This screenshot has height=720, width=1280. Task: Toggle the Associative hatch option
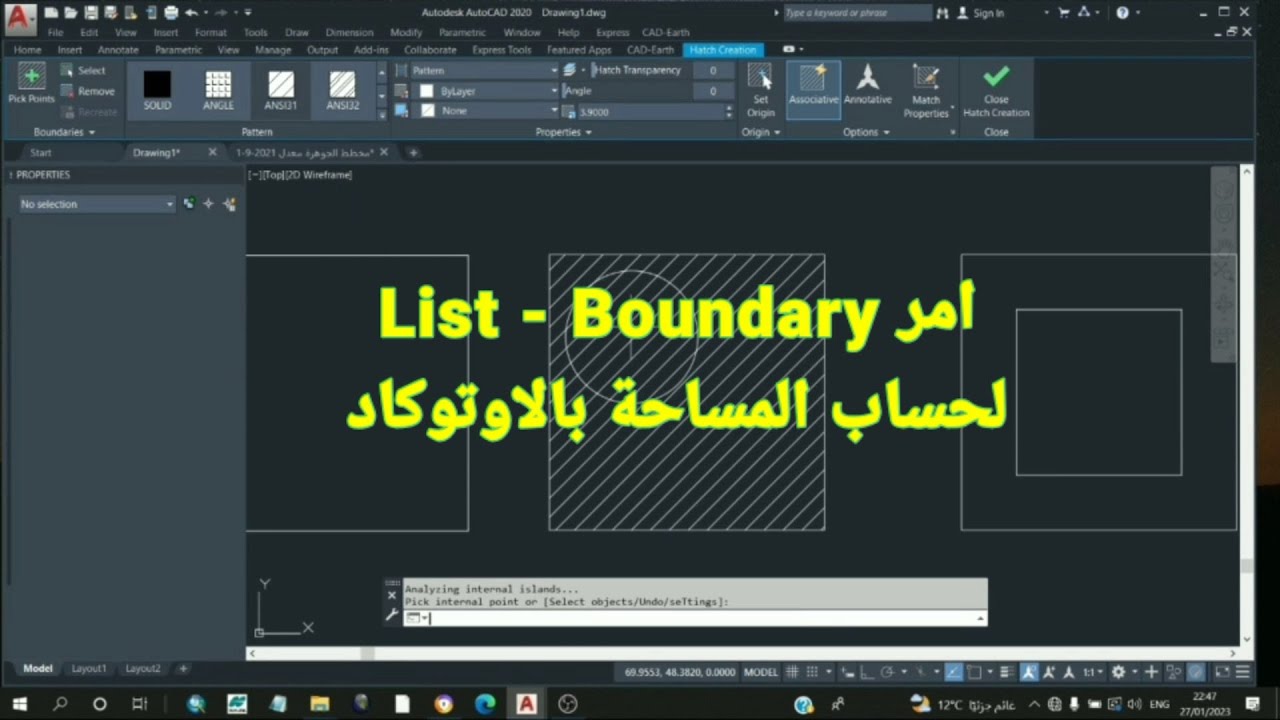(813, 89)
